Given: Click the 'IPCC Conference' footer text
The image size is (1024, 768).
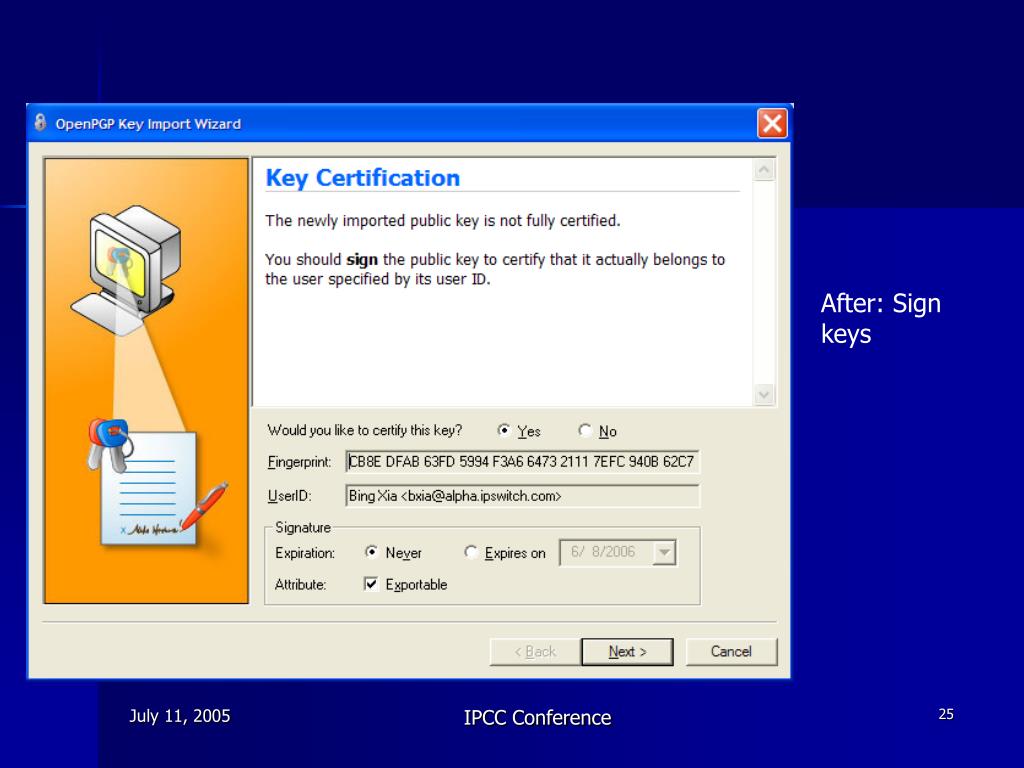Looking at the screenshot, I should 537,718.
